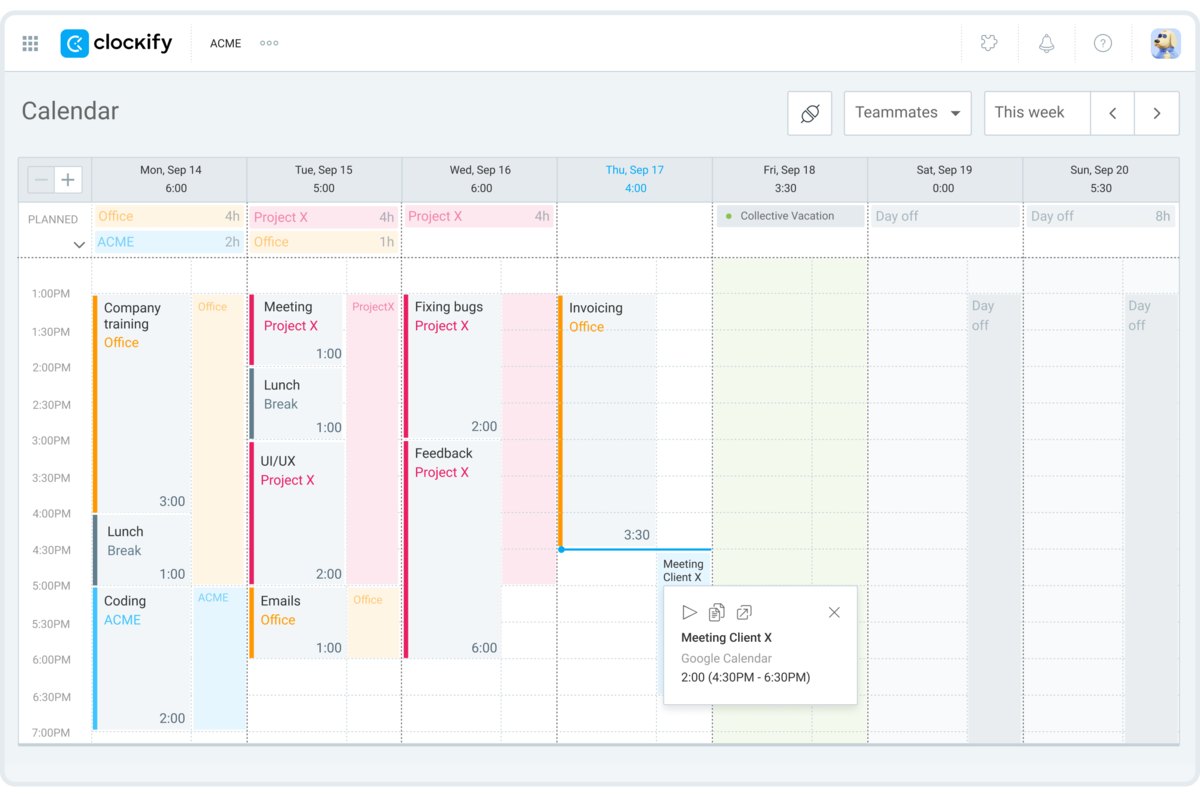Copy Meeting Client X as time entry
1200x796 pixels.
[x=716, y=612]
